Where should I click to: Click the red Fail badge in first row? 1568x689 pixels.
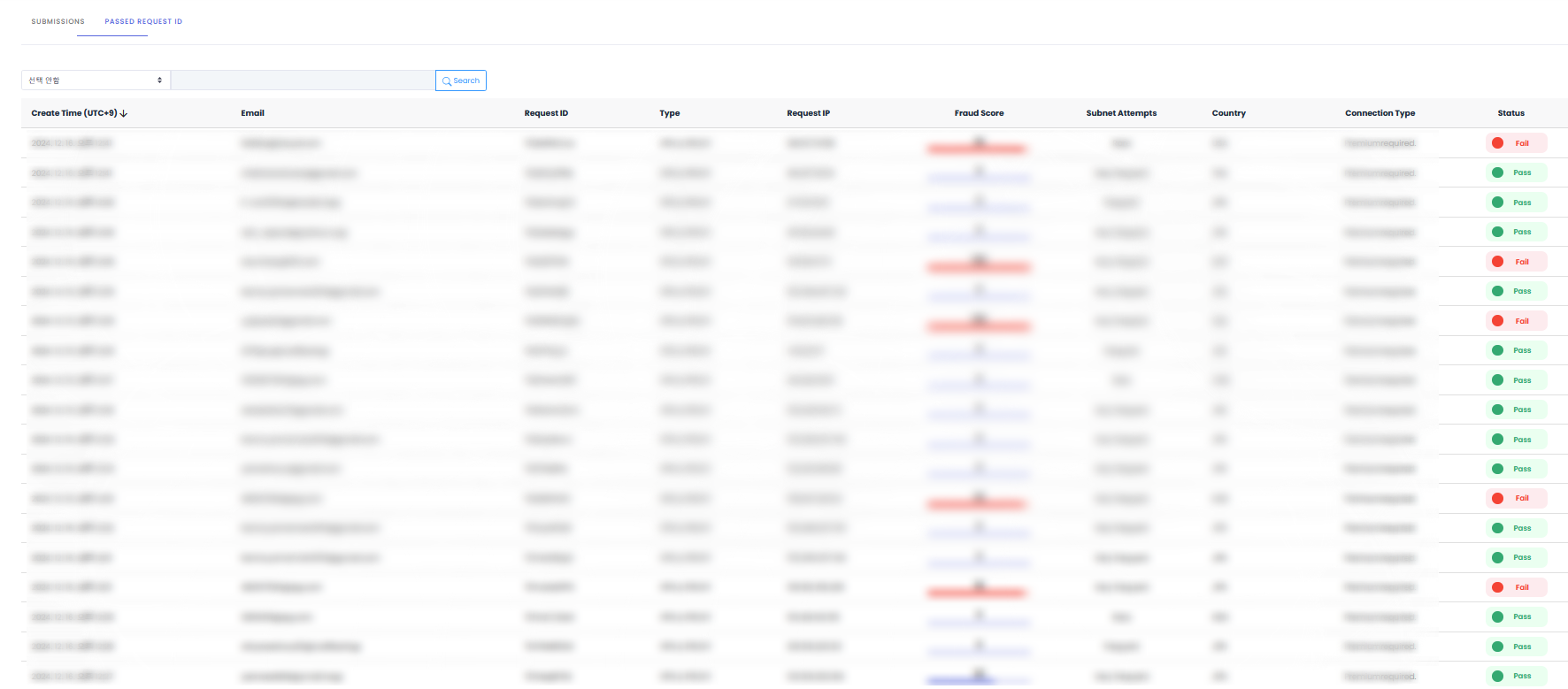pyautogui.click(x=1516, y=143)
